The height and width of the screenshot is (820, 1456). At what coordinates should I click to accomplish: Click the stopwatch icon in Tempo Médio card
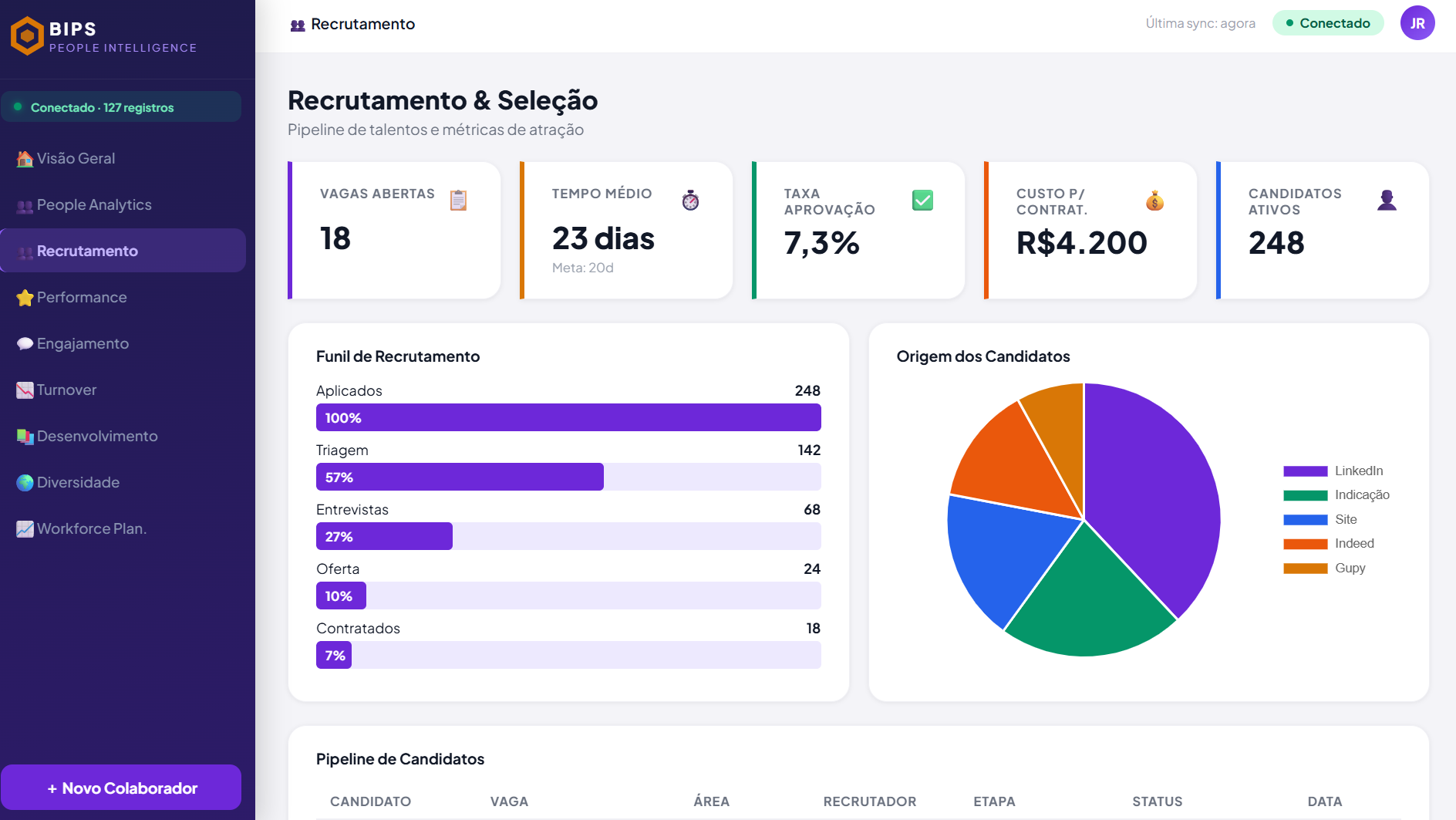click(x=690, y=201)
